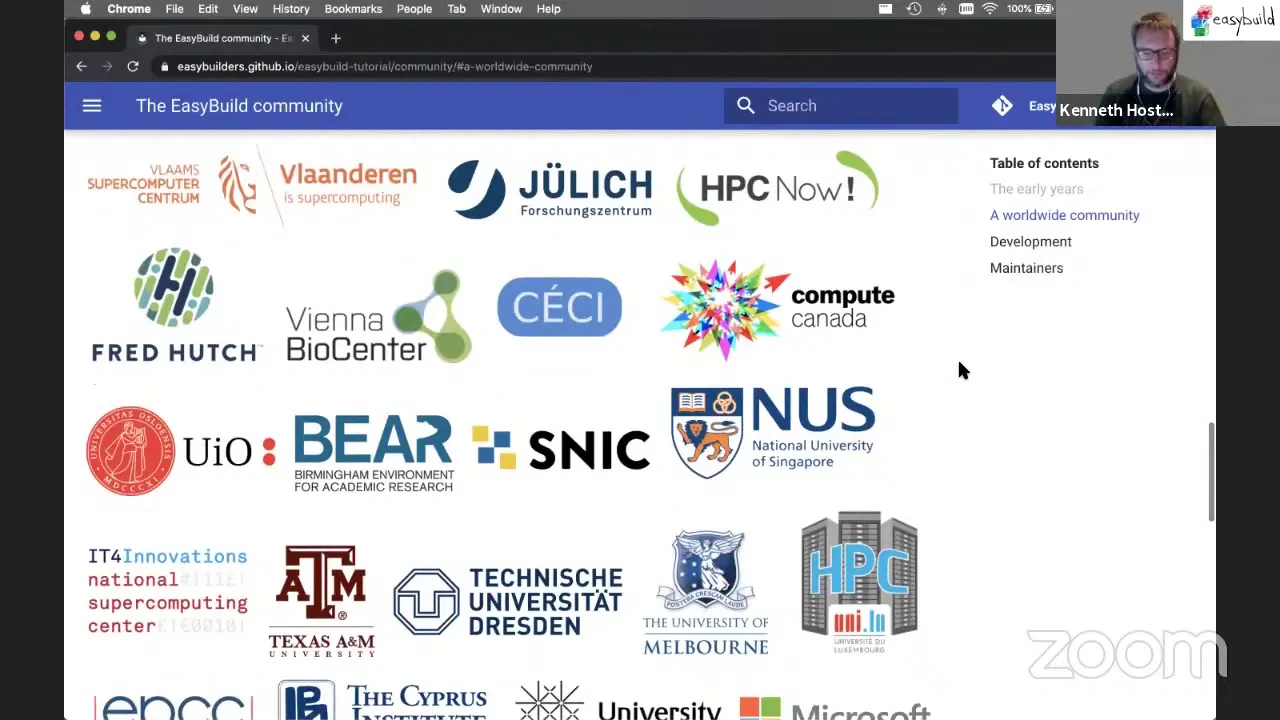Click Table of contents heading
The image size is (1280, 720).
click(x=1044, y=163)
